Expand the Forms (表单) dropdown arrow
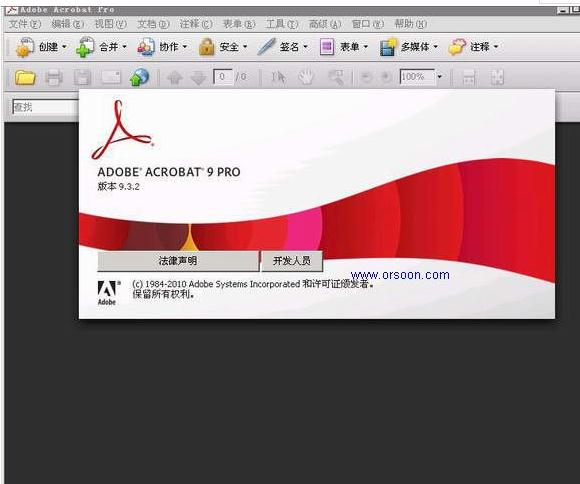The height and width of the screenshot is (484, 580). click(366, 47)
